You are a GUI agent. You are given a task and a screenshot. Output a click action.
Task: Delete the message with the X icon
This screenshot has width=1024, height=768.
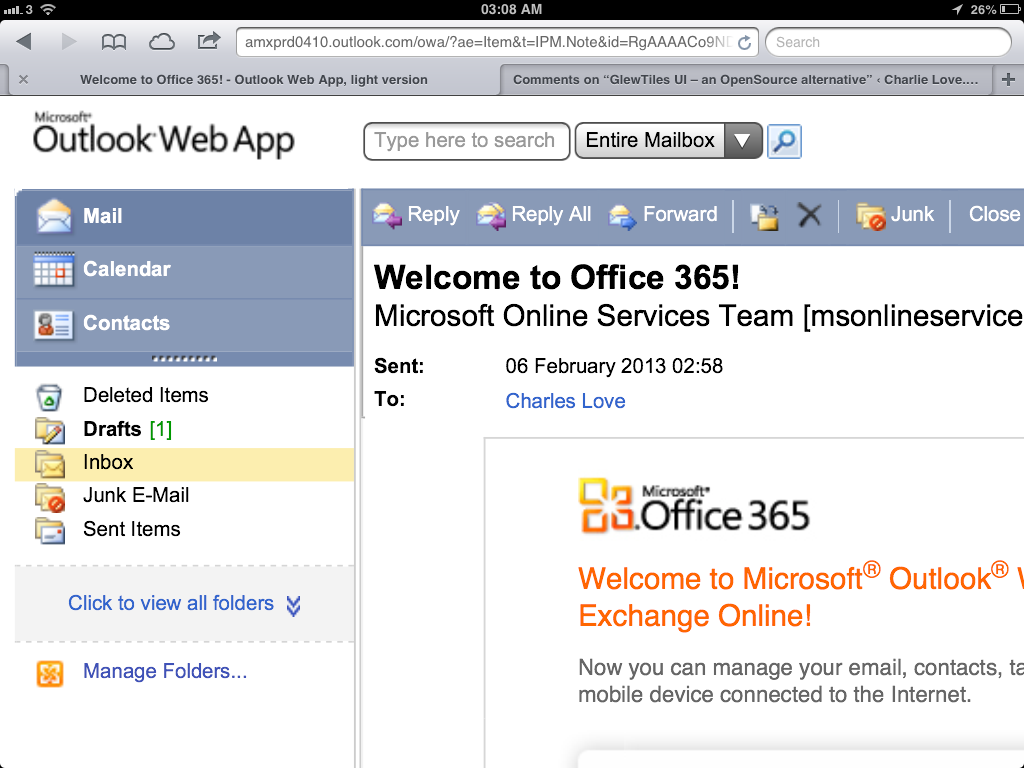point(809,214)
